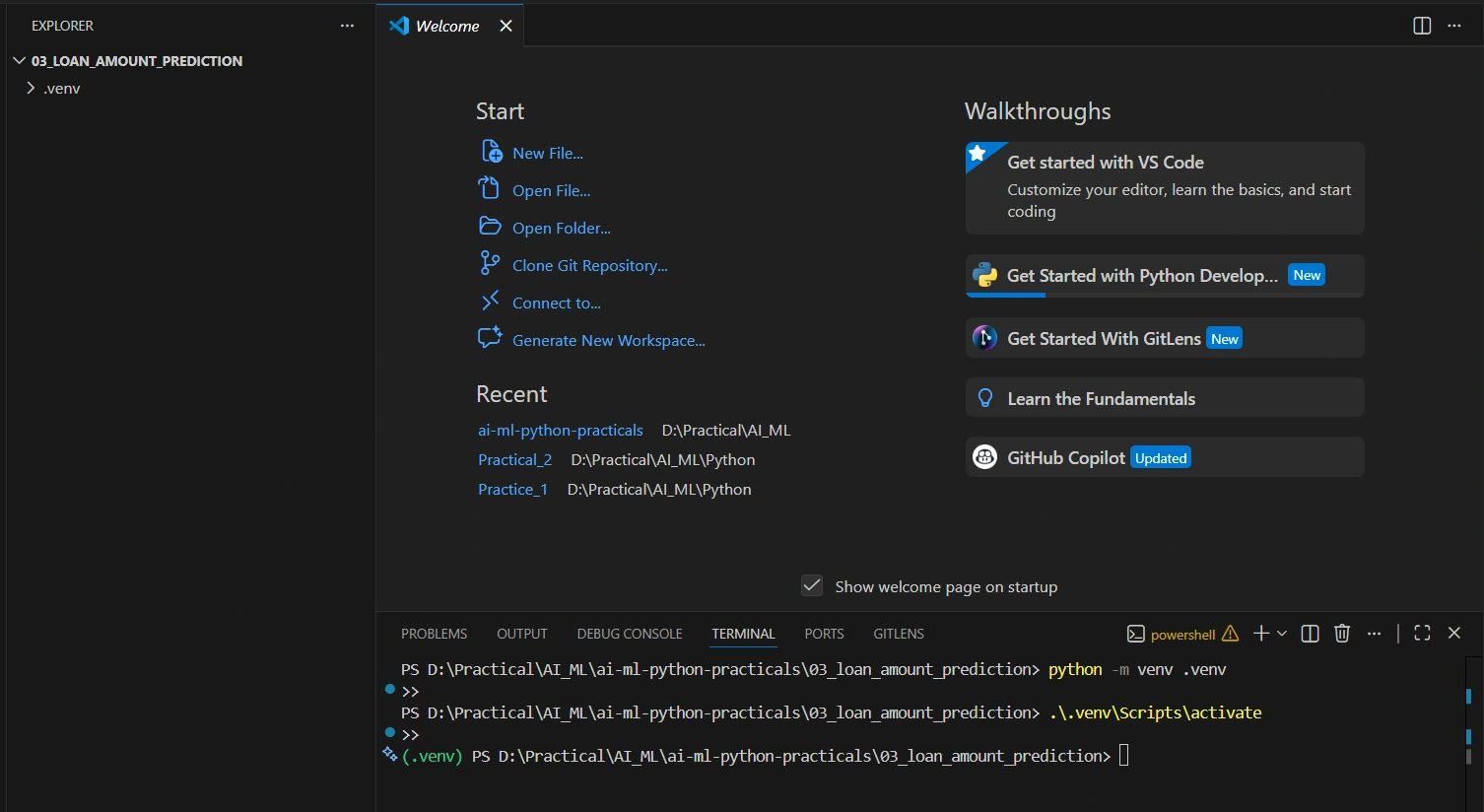Open recent folder Practice_1
1484x812 pixels.
tap(512, 489)
